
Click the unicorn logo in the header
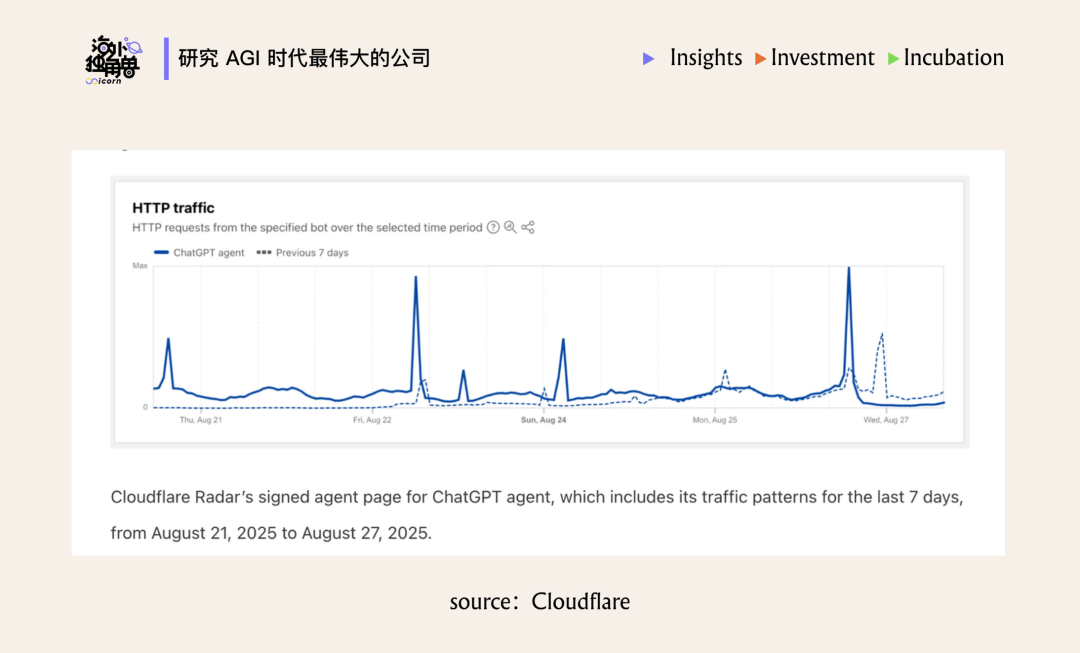113,60
